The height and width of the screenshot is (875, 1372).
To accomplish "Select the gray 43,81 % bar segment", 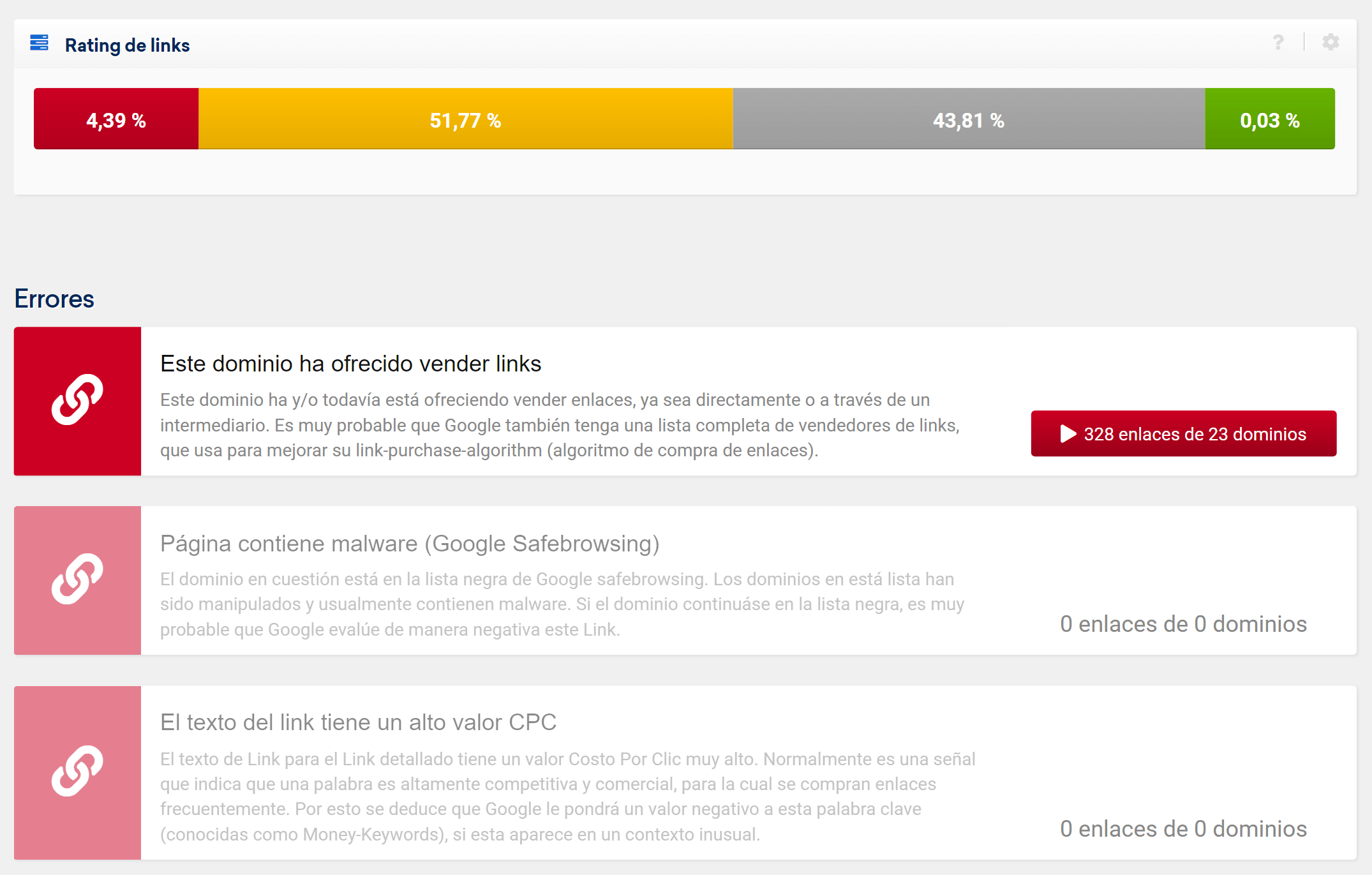I will pos(968,119).
